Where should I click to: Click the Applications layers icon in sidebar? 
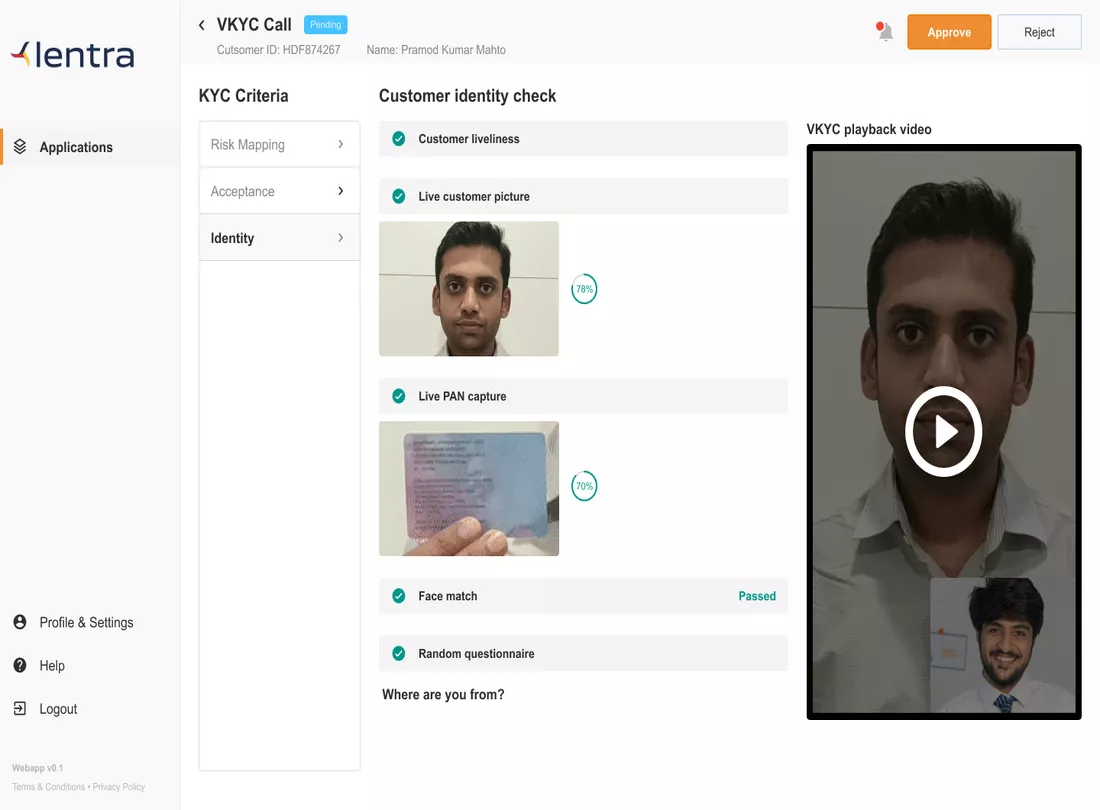[x=20, y=147]
